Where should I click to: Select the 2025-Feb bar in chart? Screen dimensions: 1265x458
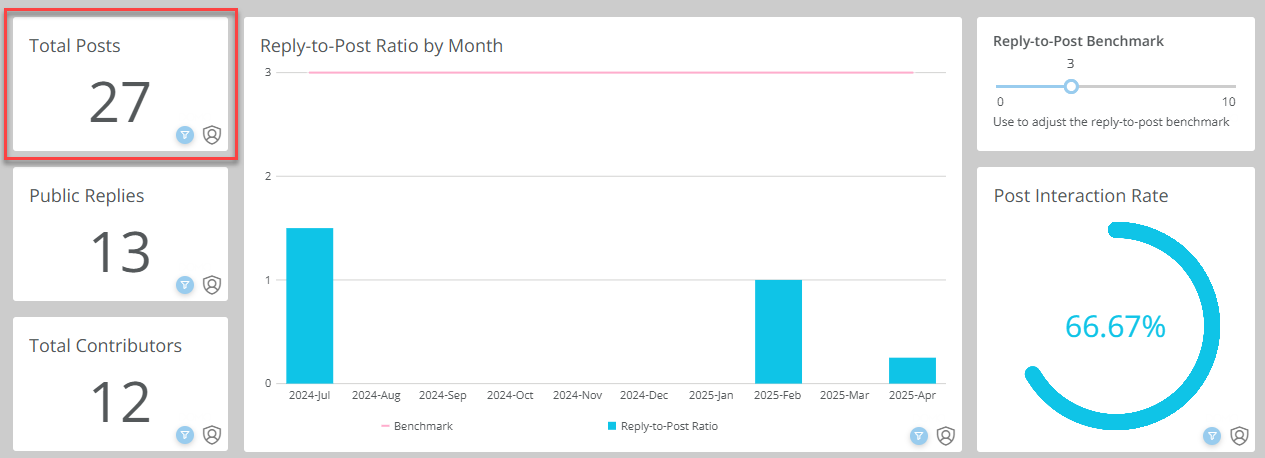[x=778, y=332]
